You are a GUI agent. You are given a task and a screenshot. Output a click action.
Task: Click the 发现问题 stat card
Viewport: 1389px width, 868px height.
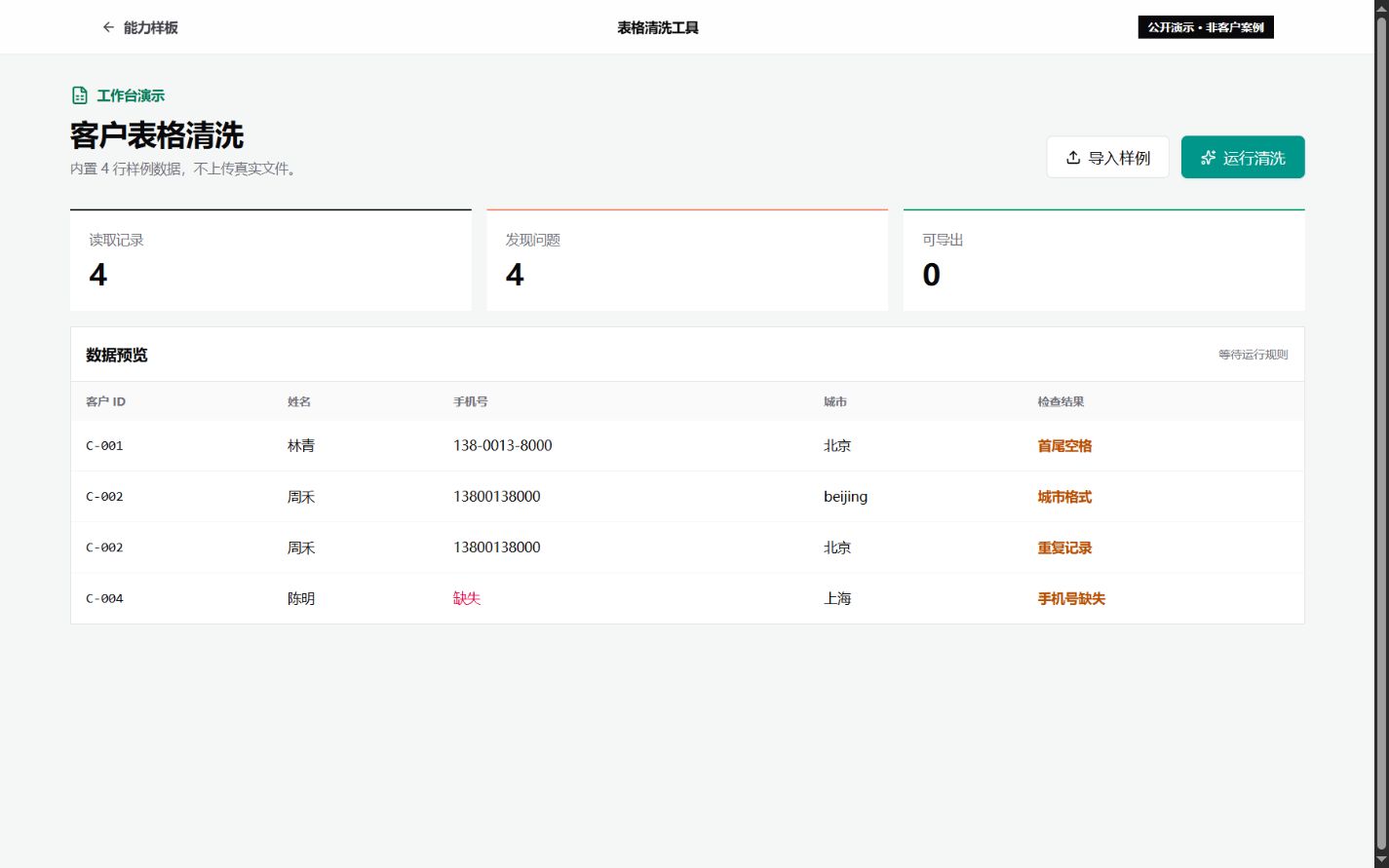pyautogui.click(x=687, y=260)
